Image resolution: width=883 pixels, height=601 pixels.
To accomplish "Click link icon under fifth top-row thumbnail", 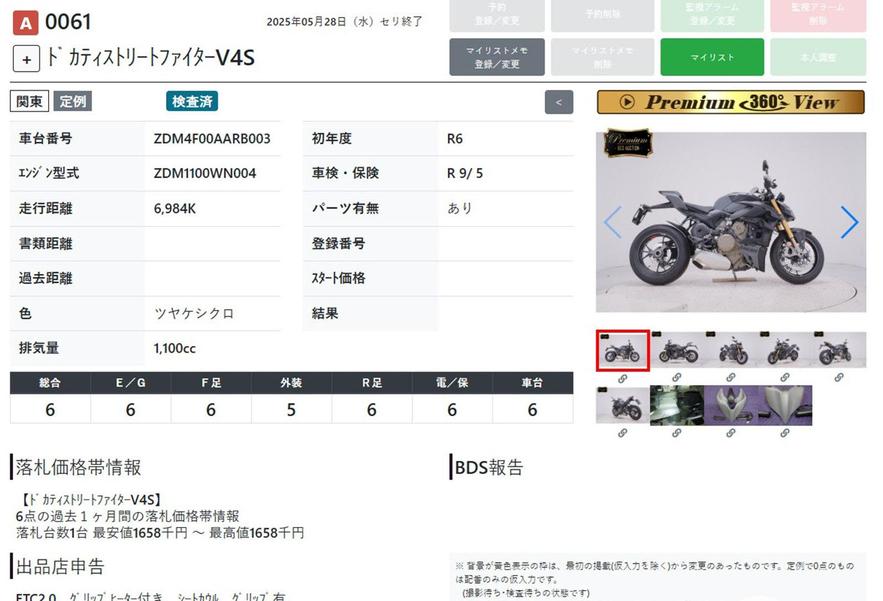I will click(838, 378).
